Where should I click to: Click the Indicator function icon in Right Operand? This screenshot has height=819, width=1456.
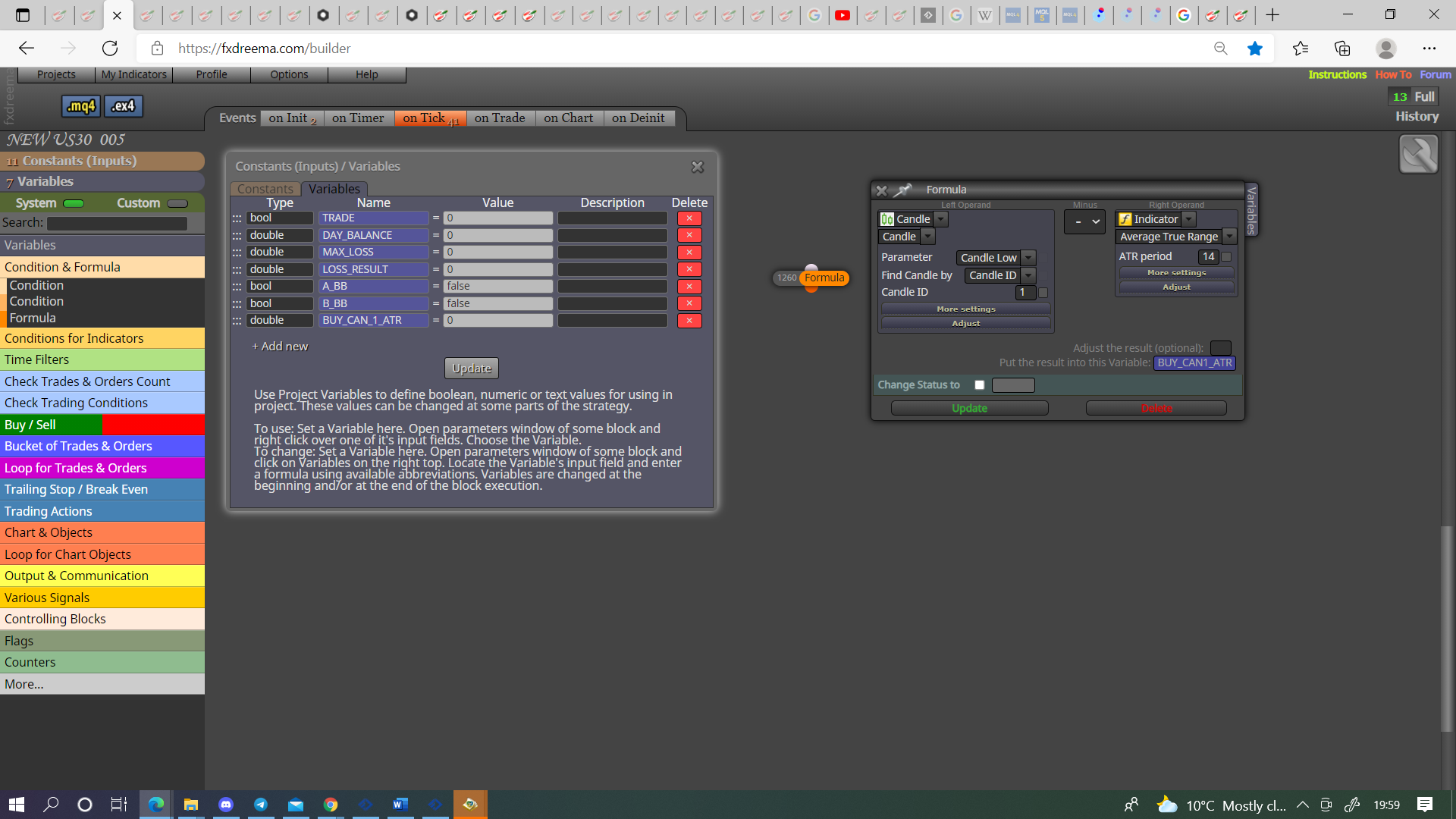click(x=1125, y=219)
